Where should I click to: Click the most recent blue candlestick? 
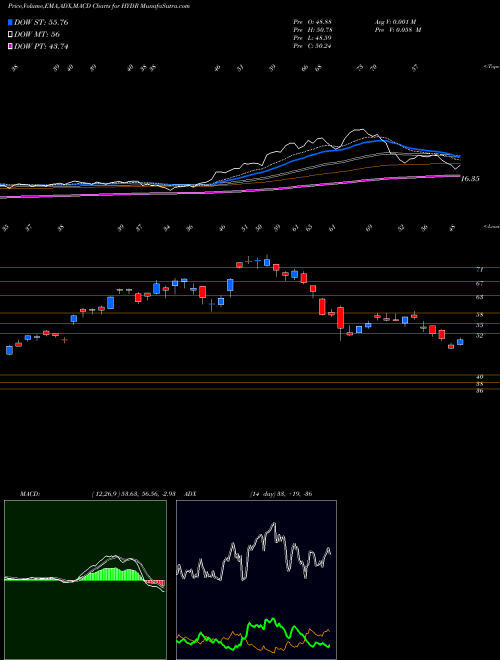460,342
